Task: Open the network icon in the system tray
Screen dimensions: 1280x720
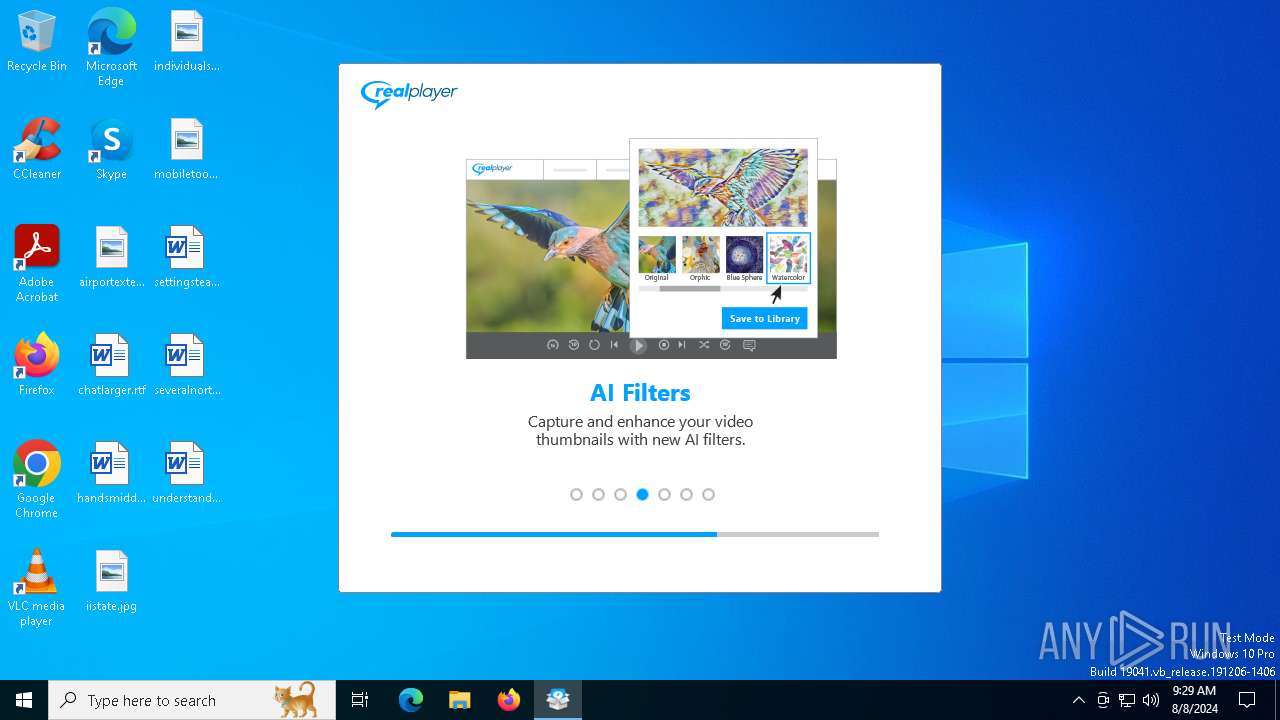Action: [1127, 700]
